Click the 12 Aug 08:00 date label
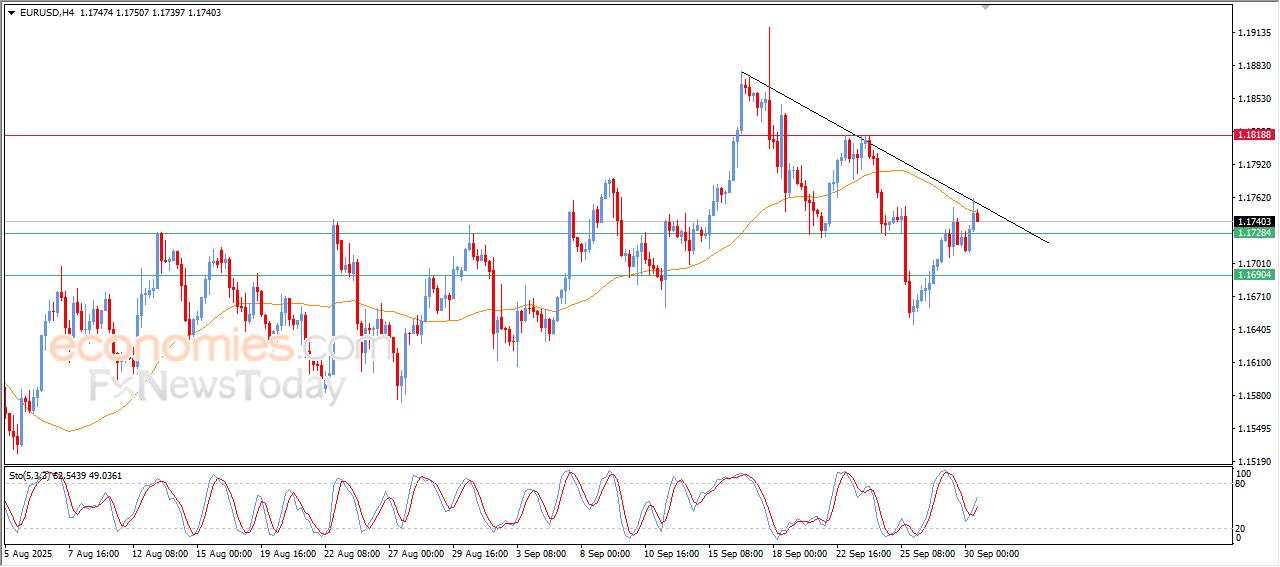 tap(158, 553)
